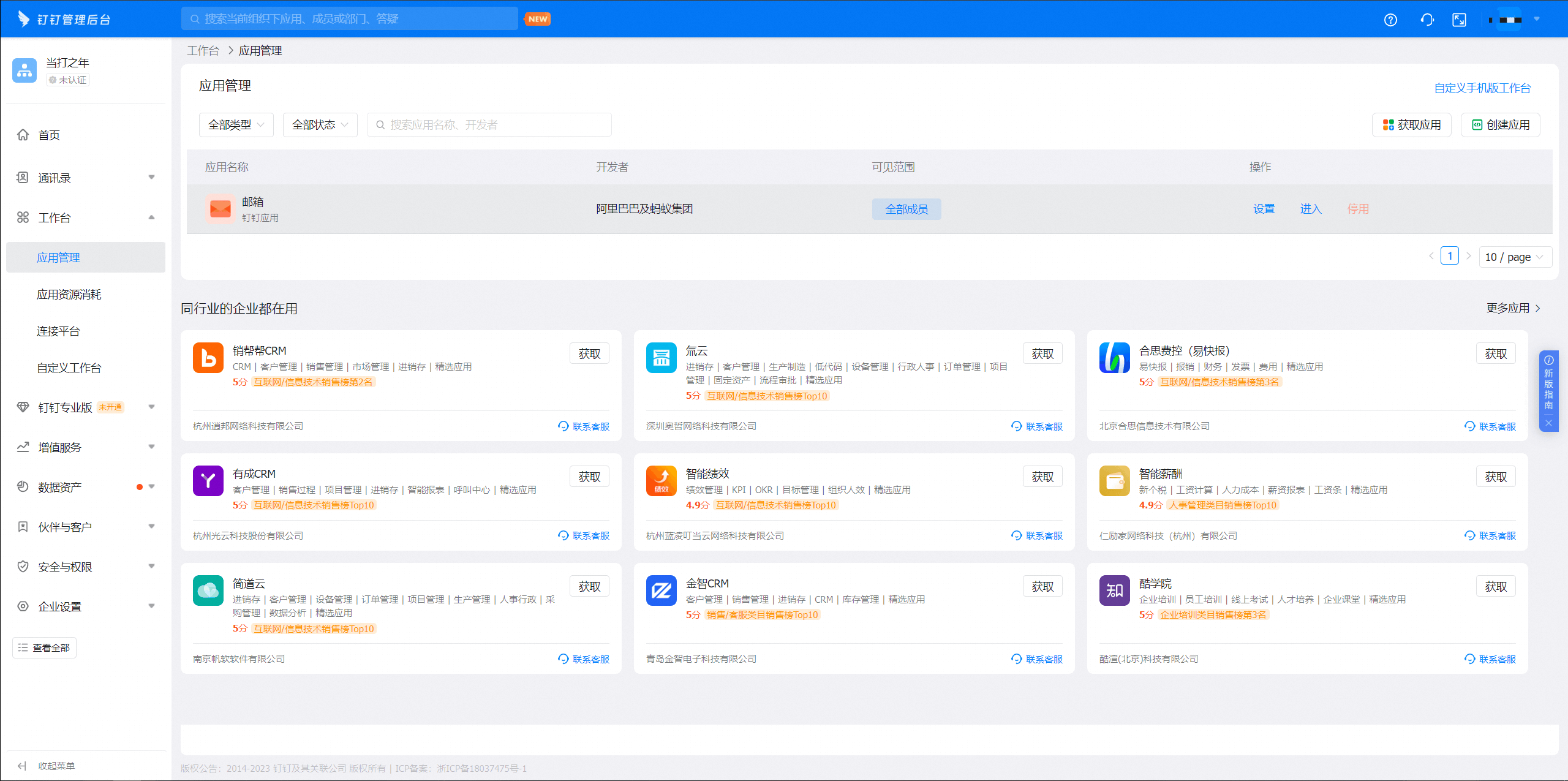Click 收起菜单 to collapse sidebar
The height and width of the screenshot is (781, 1568).
point(47,766)
